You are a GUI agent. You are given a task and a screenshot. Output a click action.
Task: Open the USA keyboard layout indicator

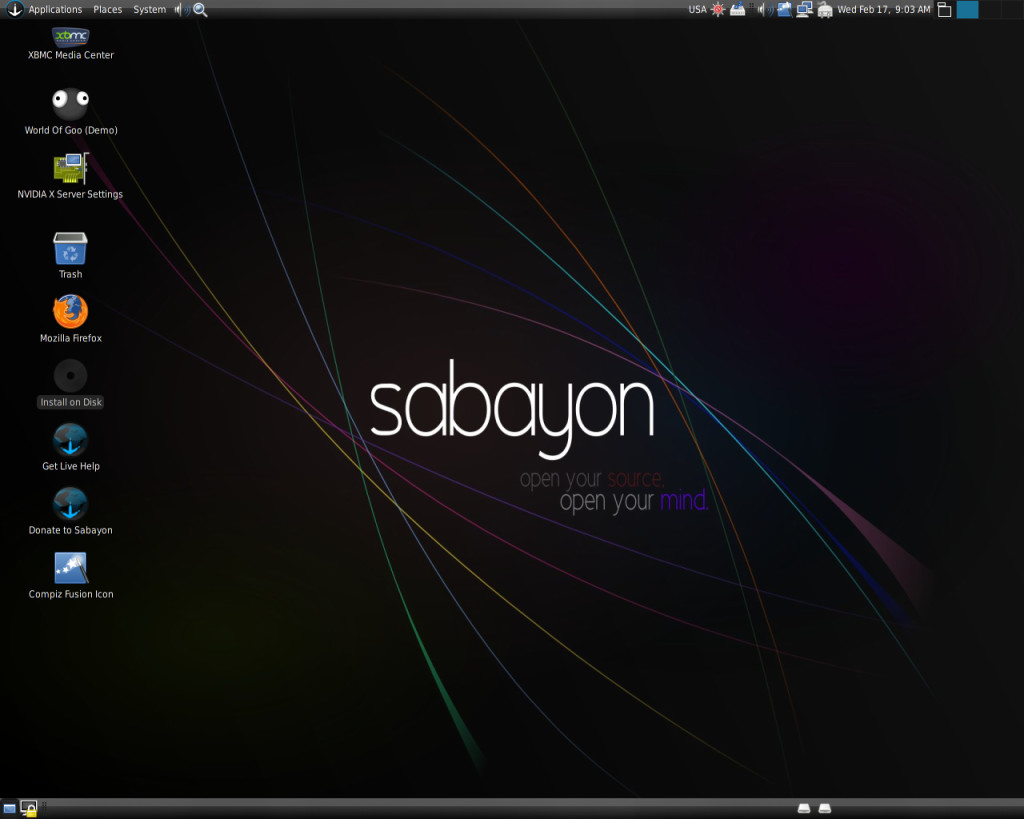[x=697, y=10]
